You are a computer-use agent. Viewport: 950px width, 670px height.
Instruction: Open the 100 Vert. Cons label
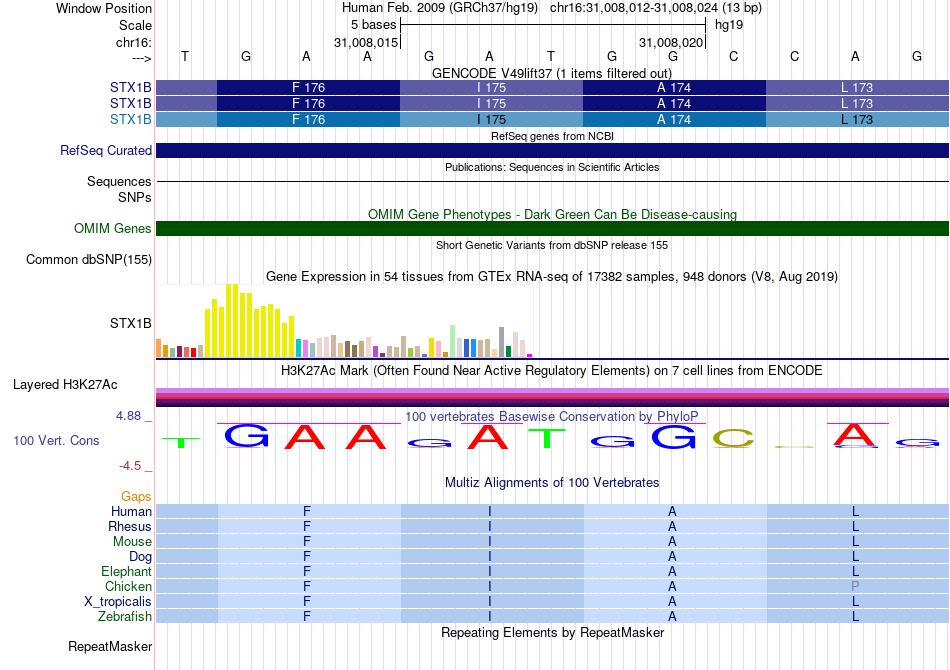coord(56,440)
